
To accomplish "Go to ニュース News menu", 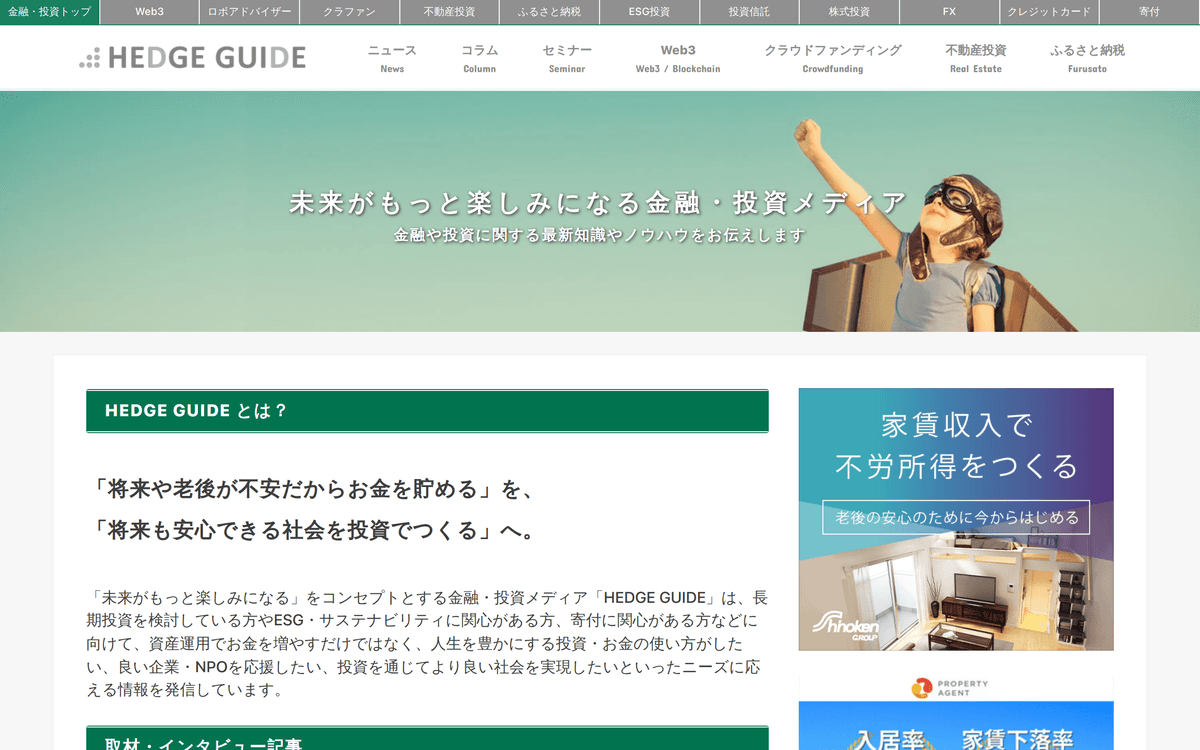I will point(392,58).
